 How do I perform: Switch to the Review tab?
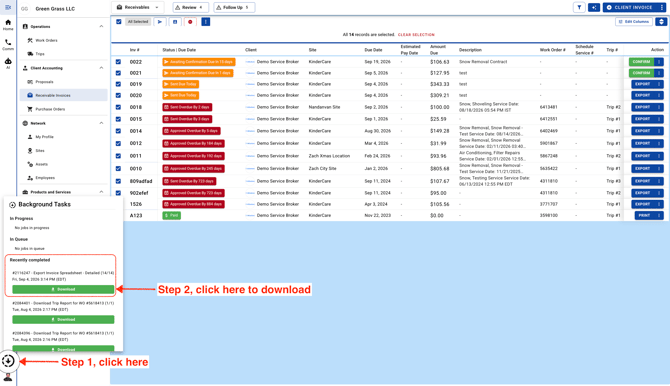coord(191,7)
